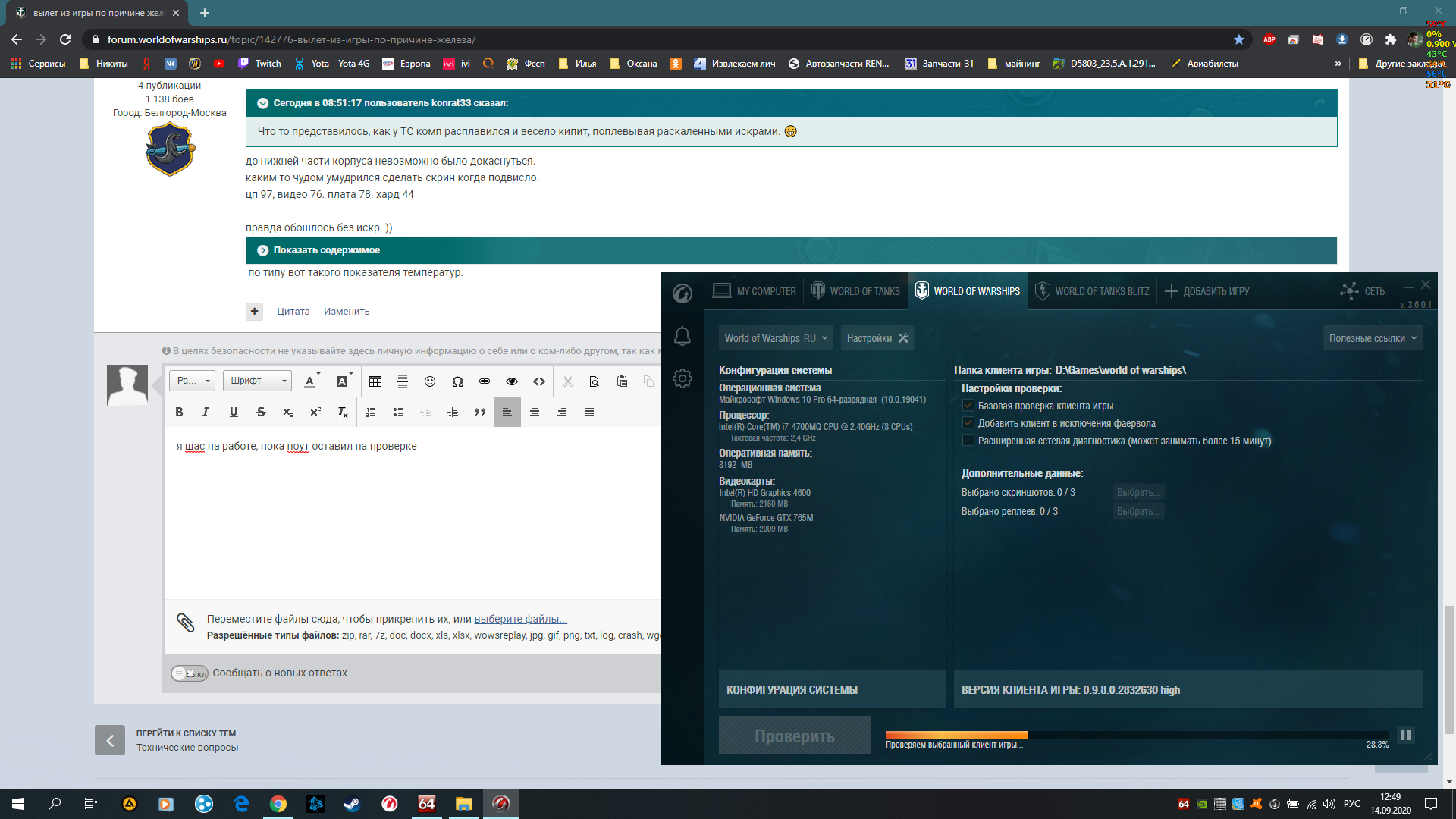
Task: Toggle bold formatting in the editor
Action: [179, 413]
